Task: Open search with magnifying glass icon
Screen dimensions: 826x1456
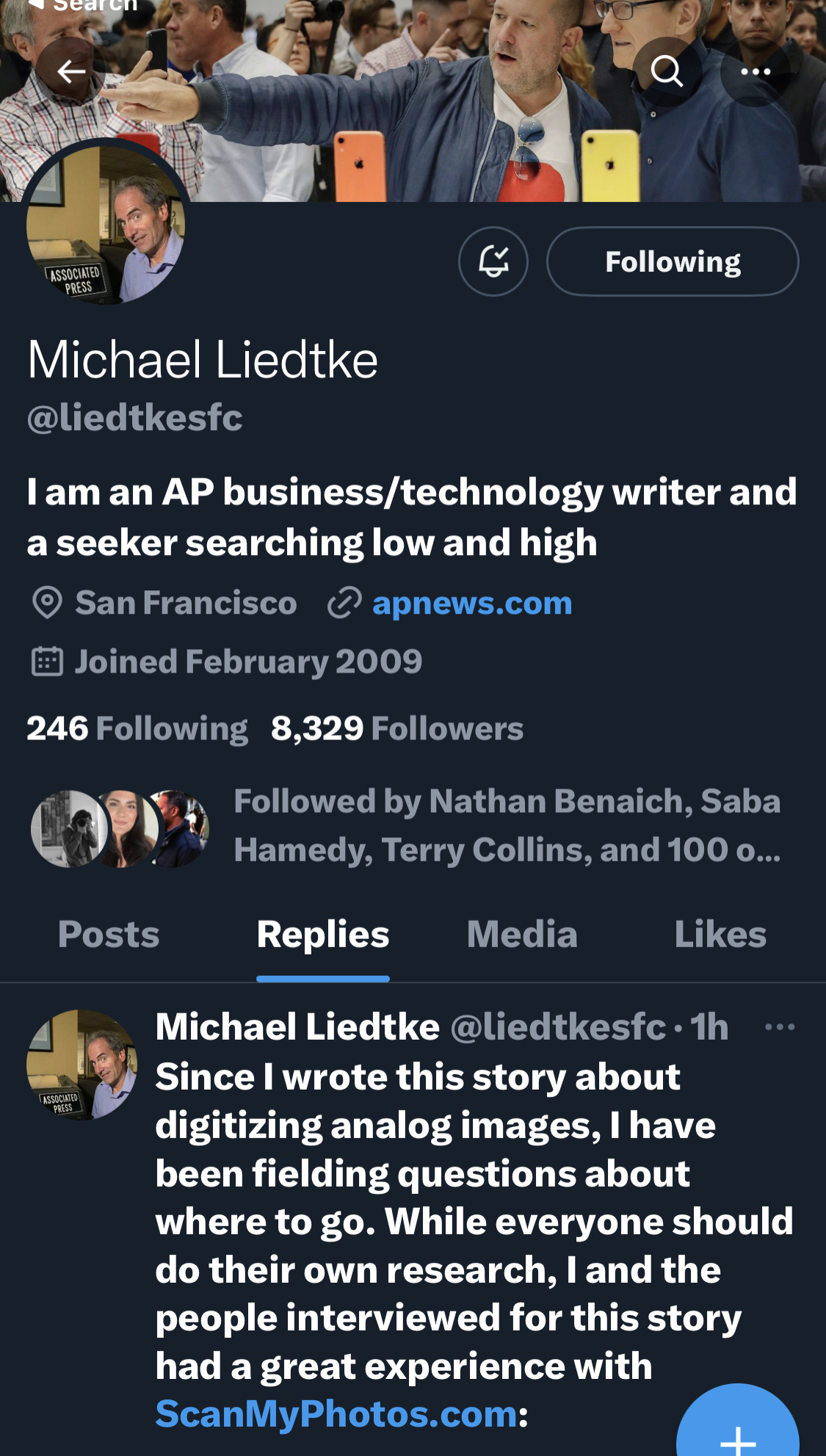Action: [x=667, y=72]
